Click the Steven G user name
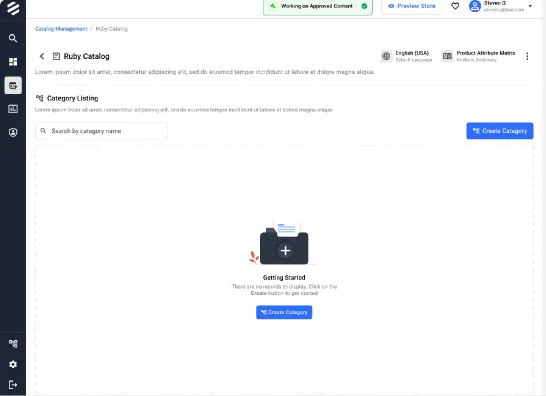The image size is (546, 396). (x=495, y=3)
